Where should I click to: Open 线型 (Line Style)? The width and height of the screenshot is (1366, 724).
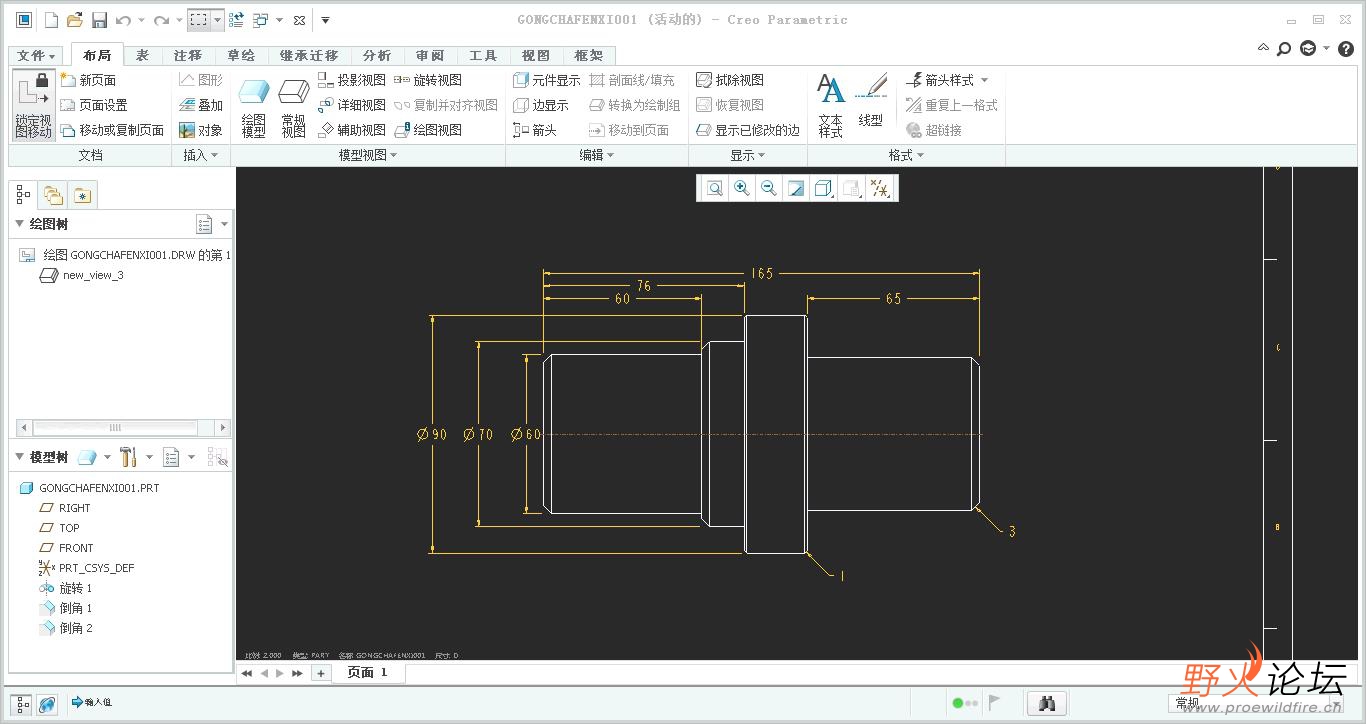click(x=871, y=100)
